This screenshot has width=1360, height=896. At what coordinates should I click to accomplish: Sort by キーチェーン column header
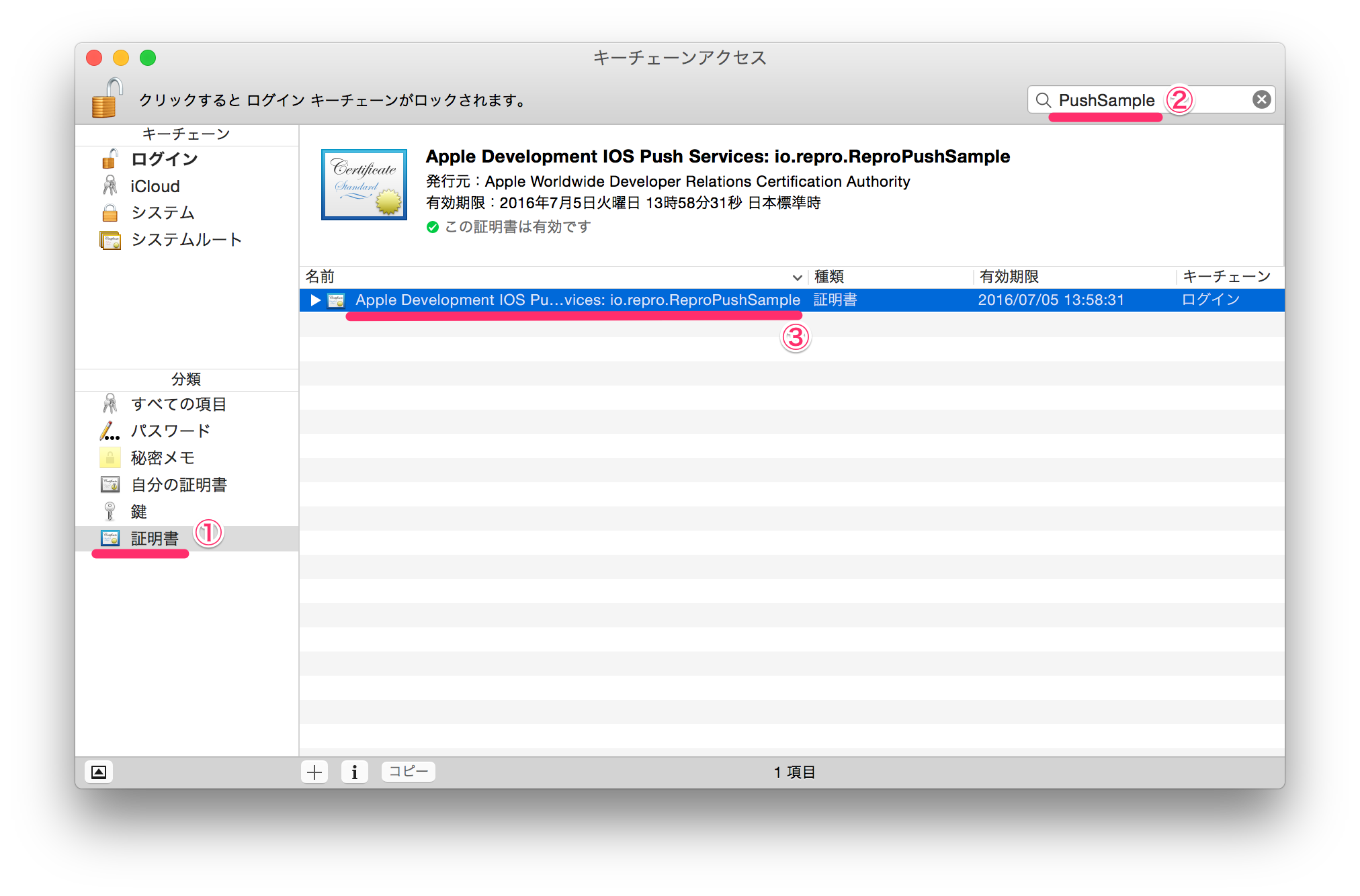coord(1230,277)
